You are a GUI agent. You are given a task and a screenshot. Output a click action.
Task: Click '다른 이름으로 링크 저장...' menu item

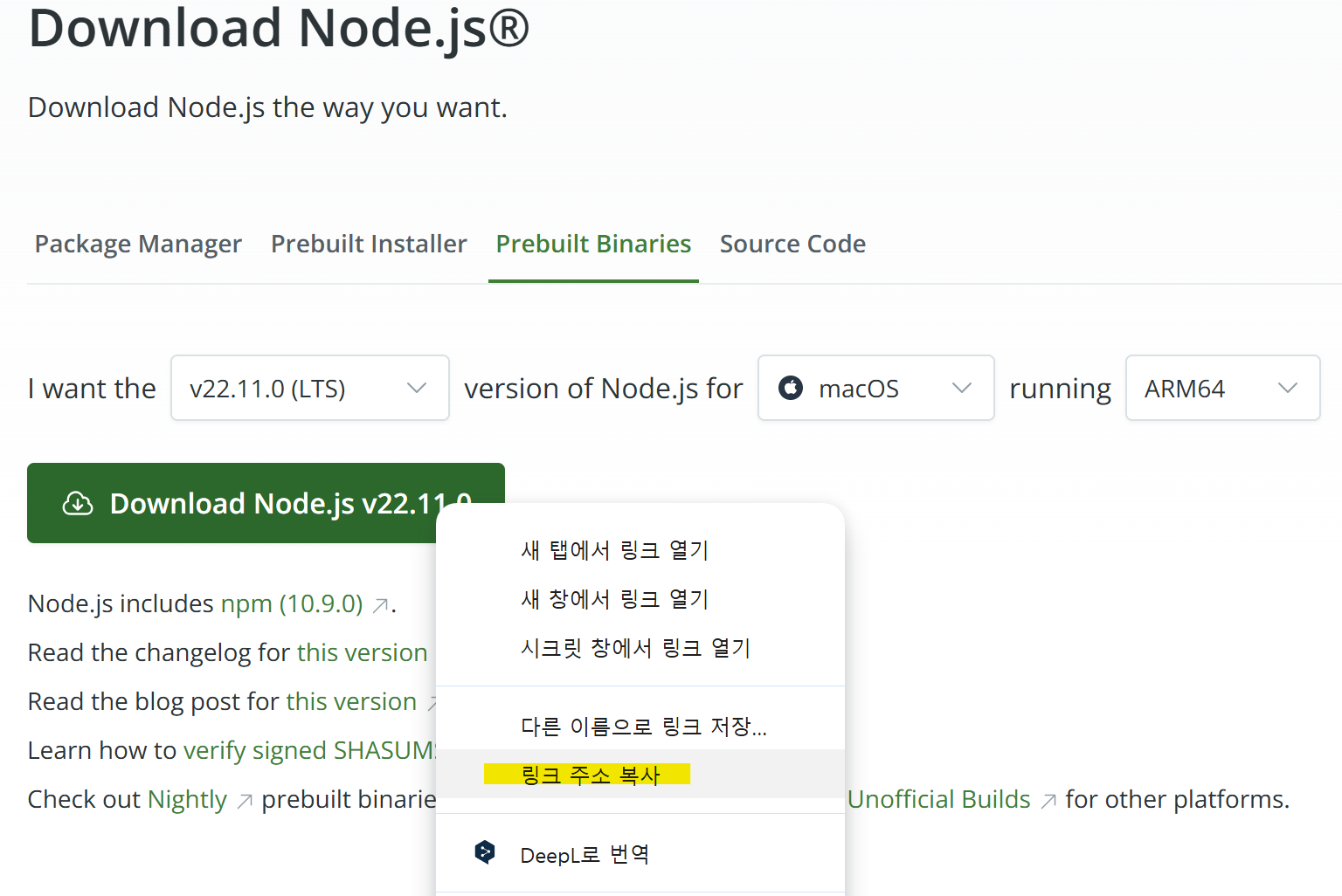[x=643, y=727]
